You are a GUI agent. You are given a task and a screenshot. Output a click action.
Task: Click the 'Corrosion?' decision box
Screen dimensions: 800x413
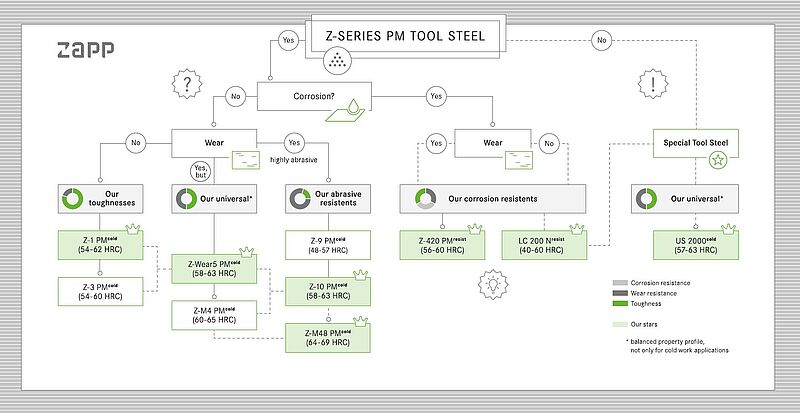(314, 96)
